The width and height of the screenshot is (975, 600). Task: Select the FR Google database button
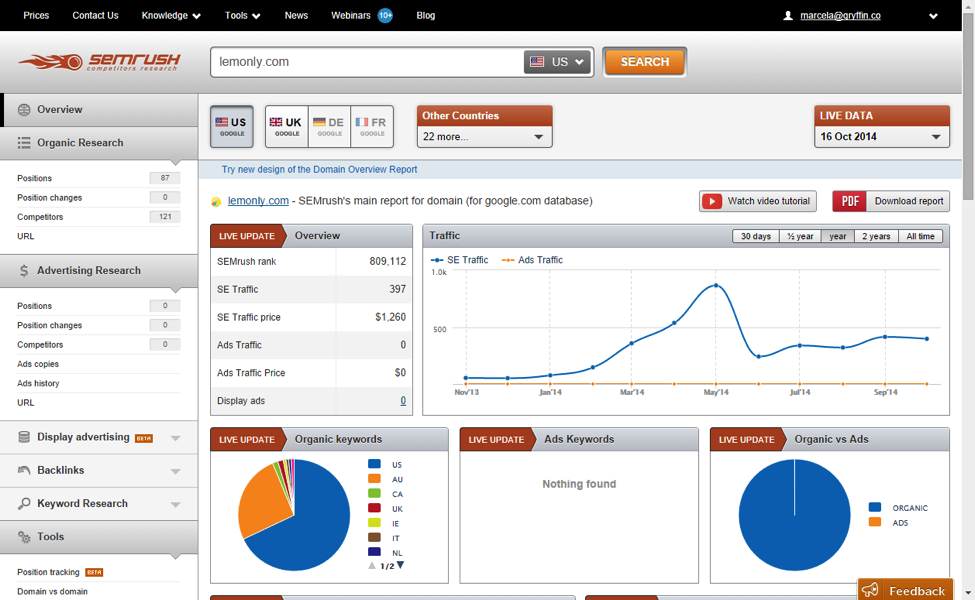pos(372,126)
